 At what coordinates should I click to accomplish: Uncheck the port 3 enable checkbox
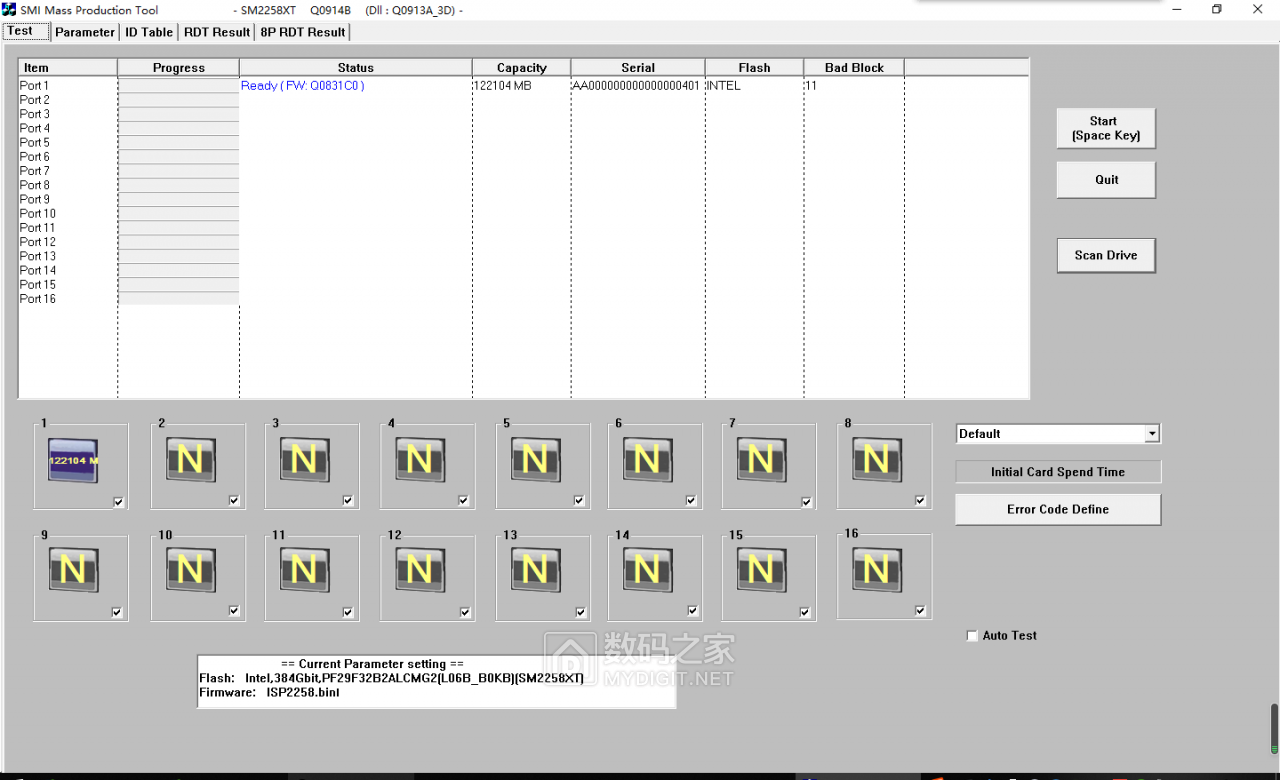pos(348,501)
